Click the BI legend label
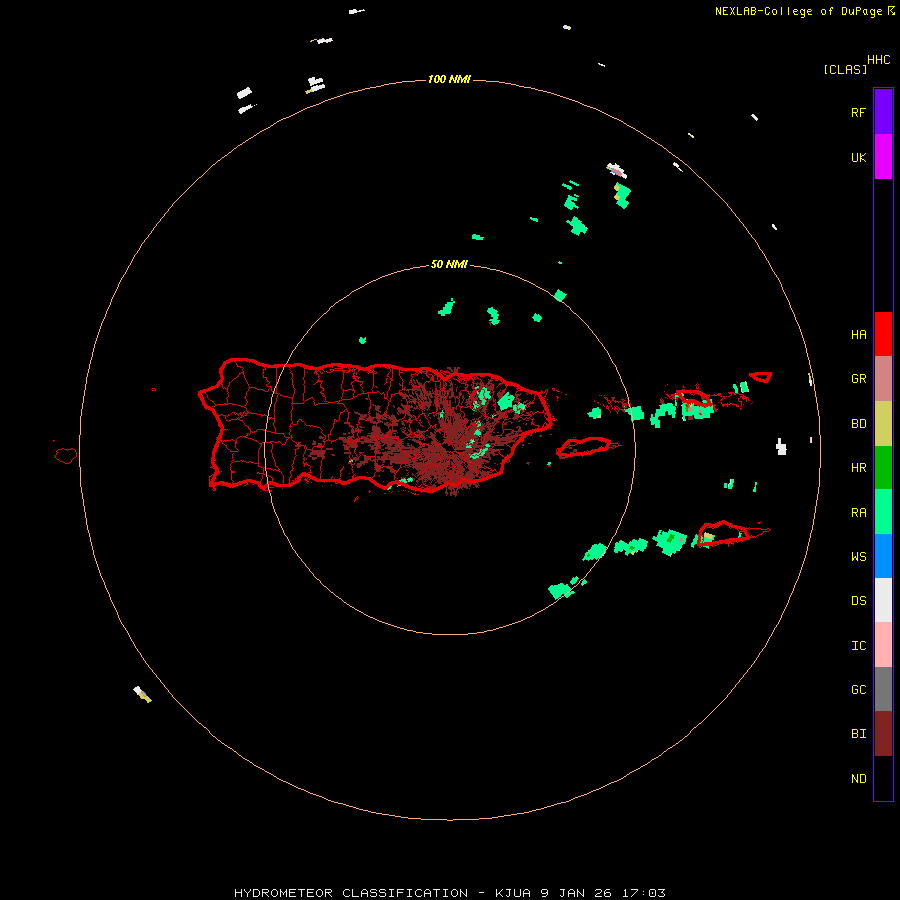 858,734
